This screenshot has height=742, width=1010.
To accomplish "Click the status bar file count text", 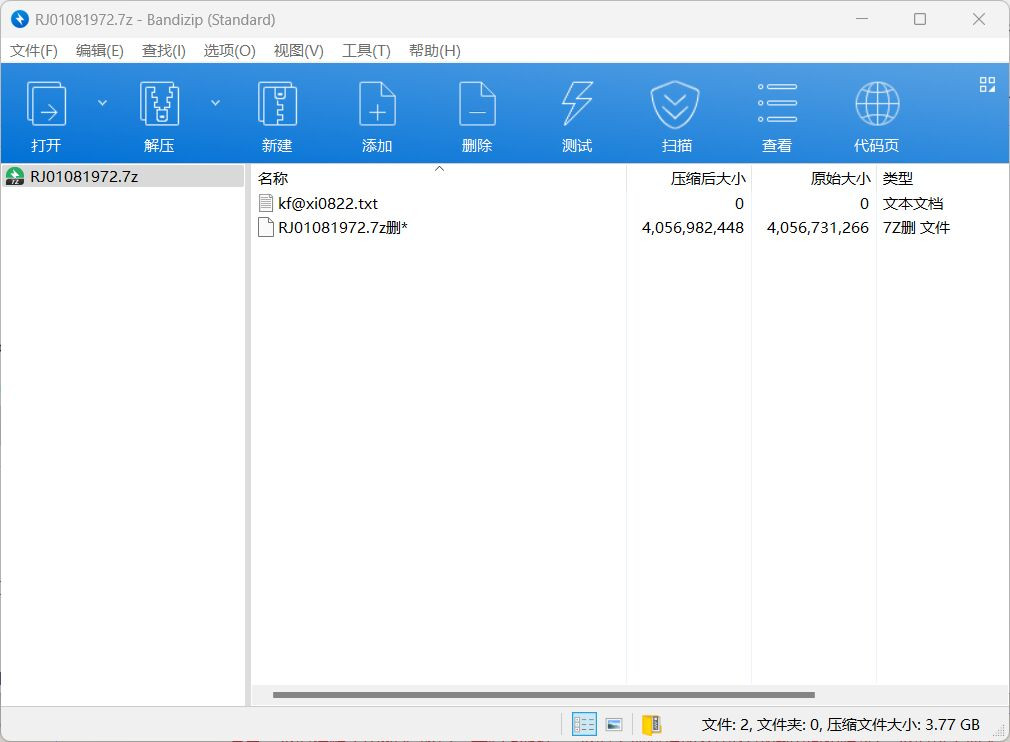I will pyautogui.click(x=840, y=725).
